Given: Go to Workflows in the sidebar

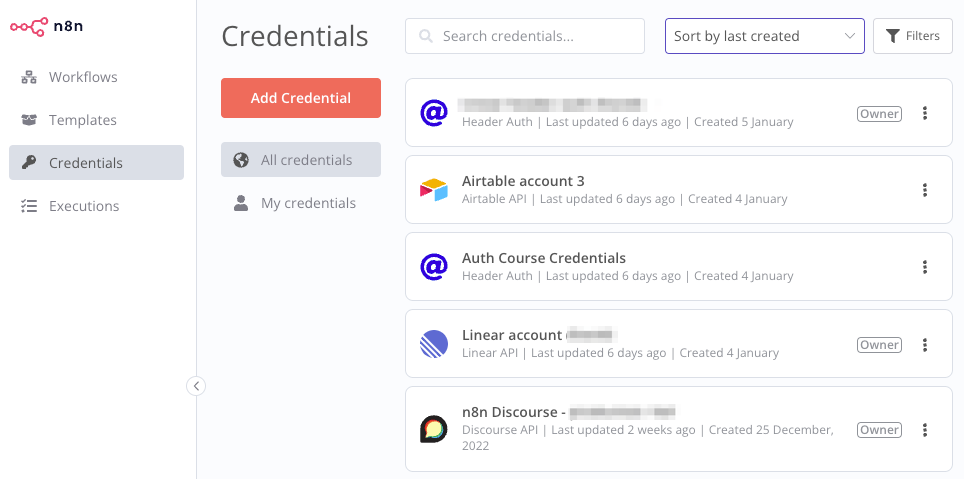Looking at the screenshot, I should click(x=83, y=77).
